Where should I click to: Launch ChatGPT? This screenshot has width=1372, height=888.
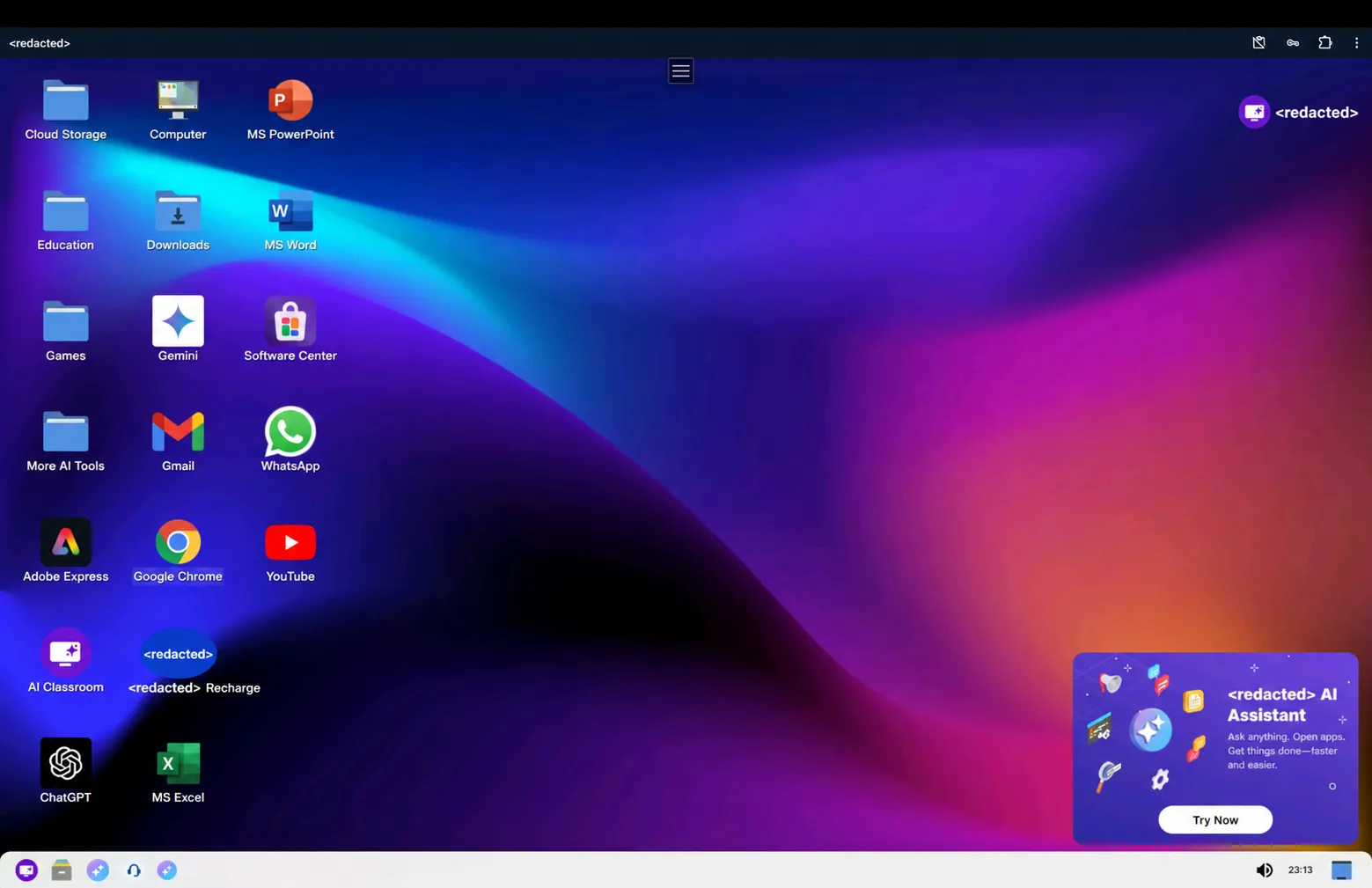tap(65, 772)
